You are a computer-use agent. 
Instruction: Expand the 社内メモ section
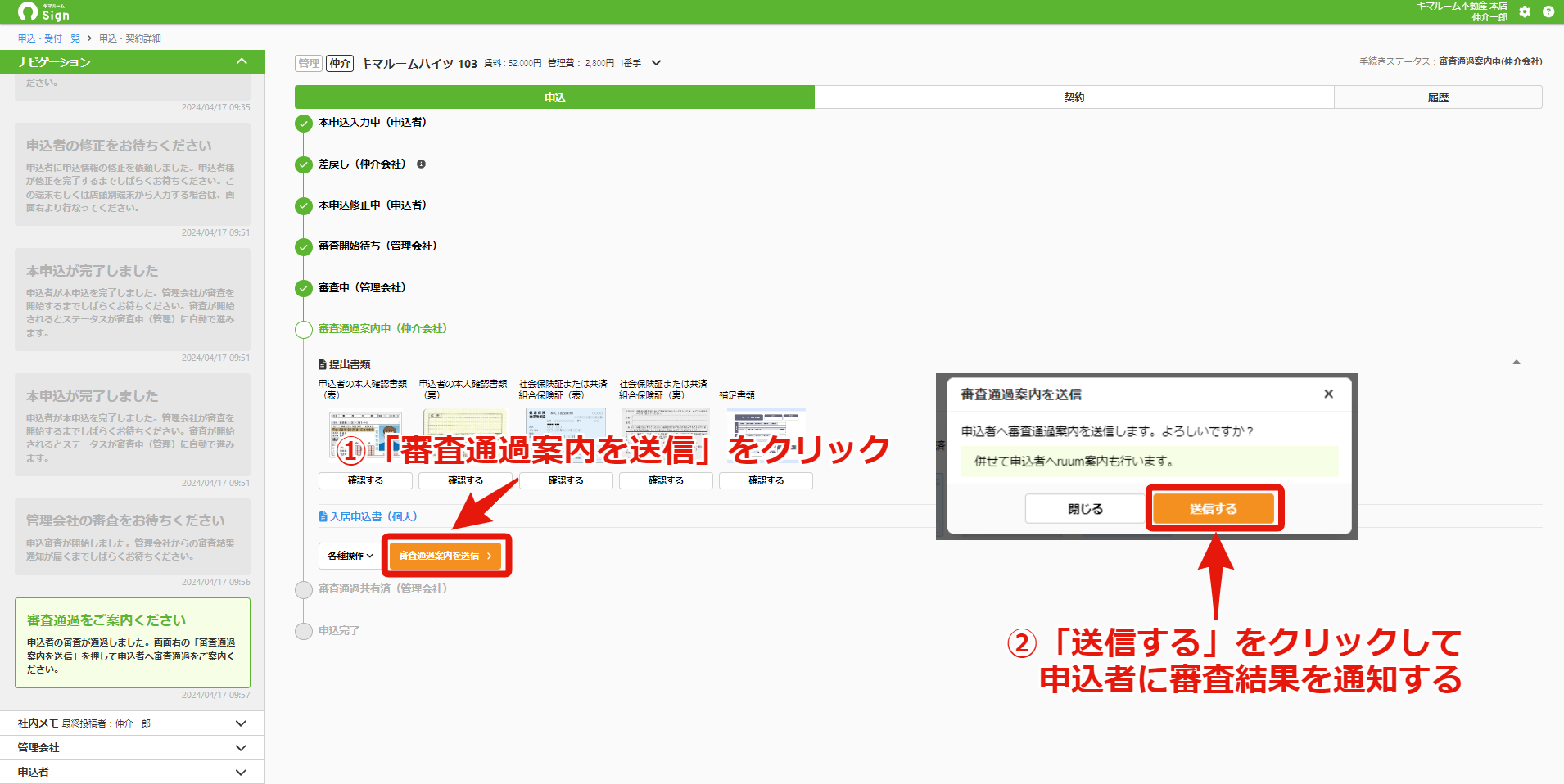241,723
